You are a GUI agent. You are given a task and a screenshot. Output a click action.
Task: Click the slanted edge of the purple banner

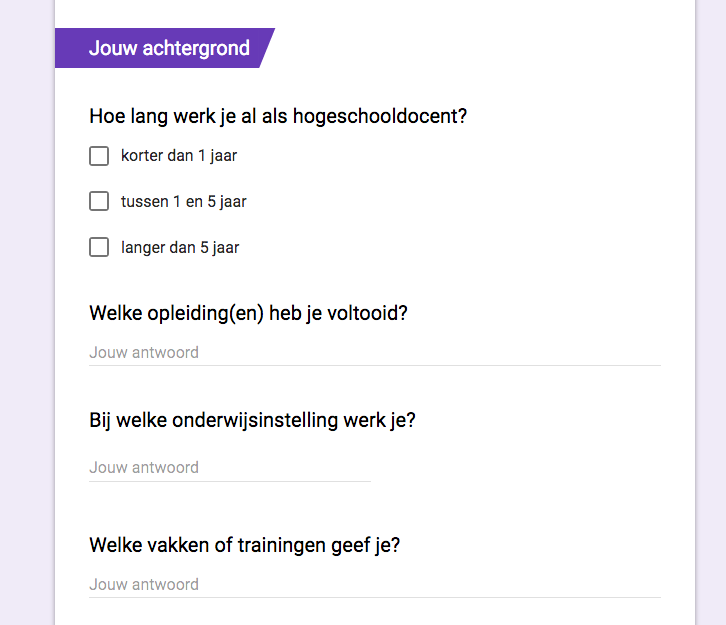point(267,48)
